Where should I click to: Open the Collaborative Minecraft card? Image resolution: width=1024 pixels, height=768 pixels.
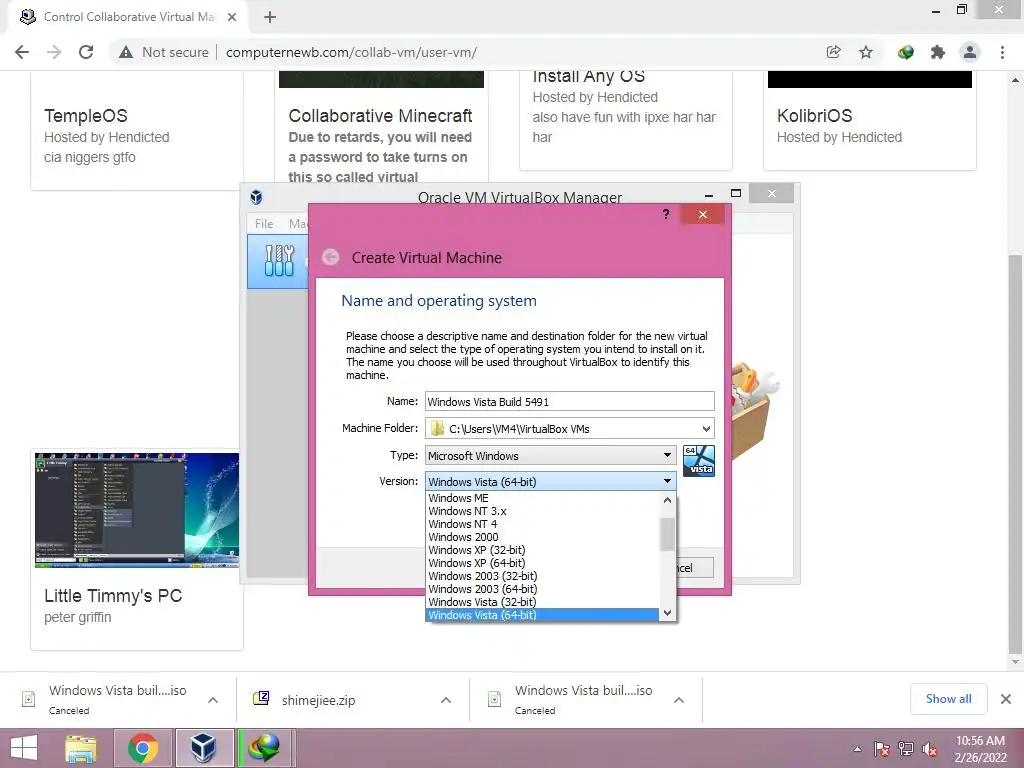point(381,128)
